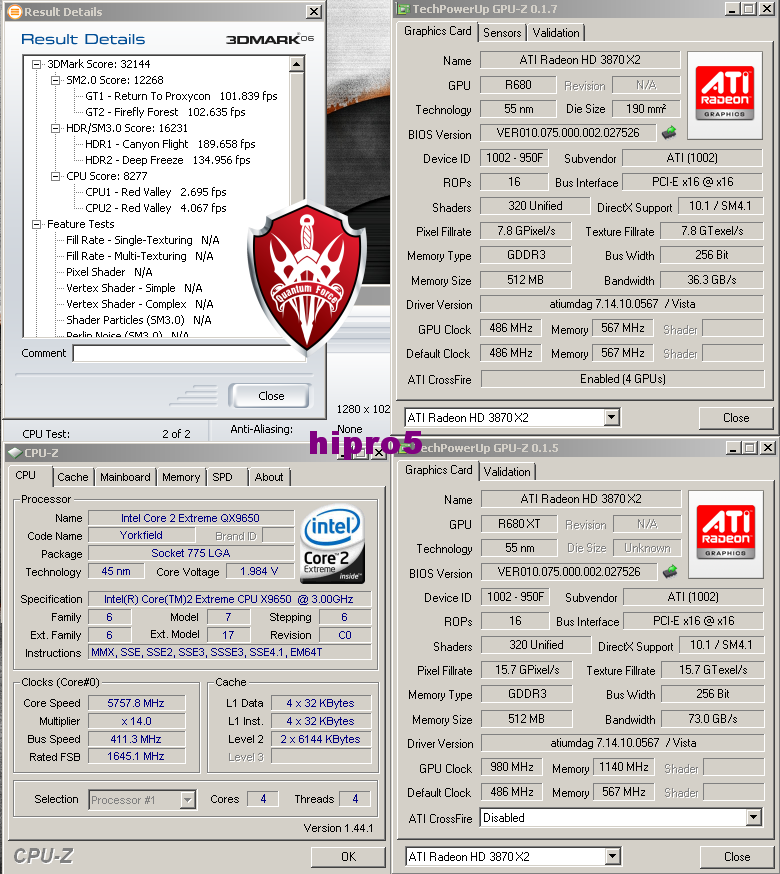The height and width of the screenshot is (874, 780).
Task: Click the CPU-Z title bar icon
Action: pyautogui.click(x=15, y=453)
